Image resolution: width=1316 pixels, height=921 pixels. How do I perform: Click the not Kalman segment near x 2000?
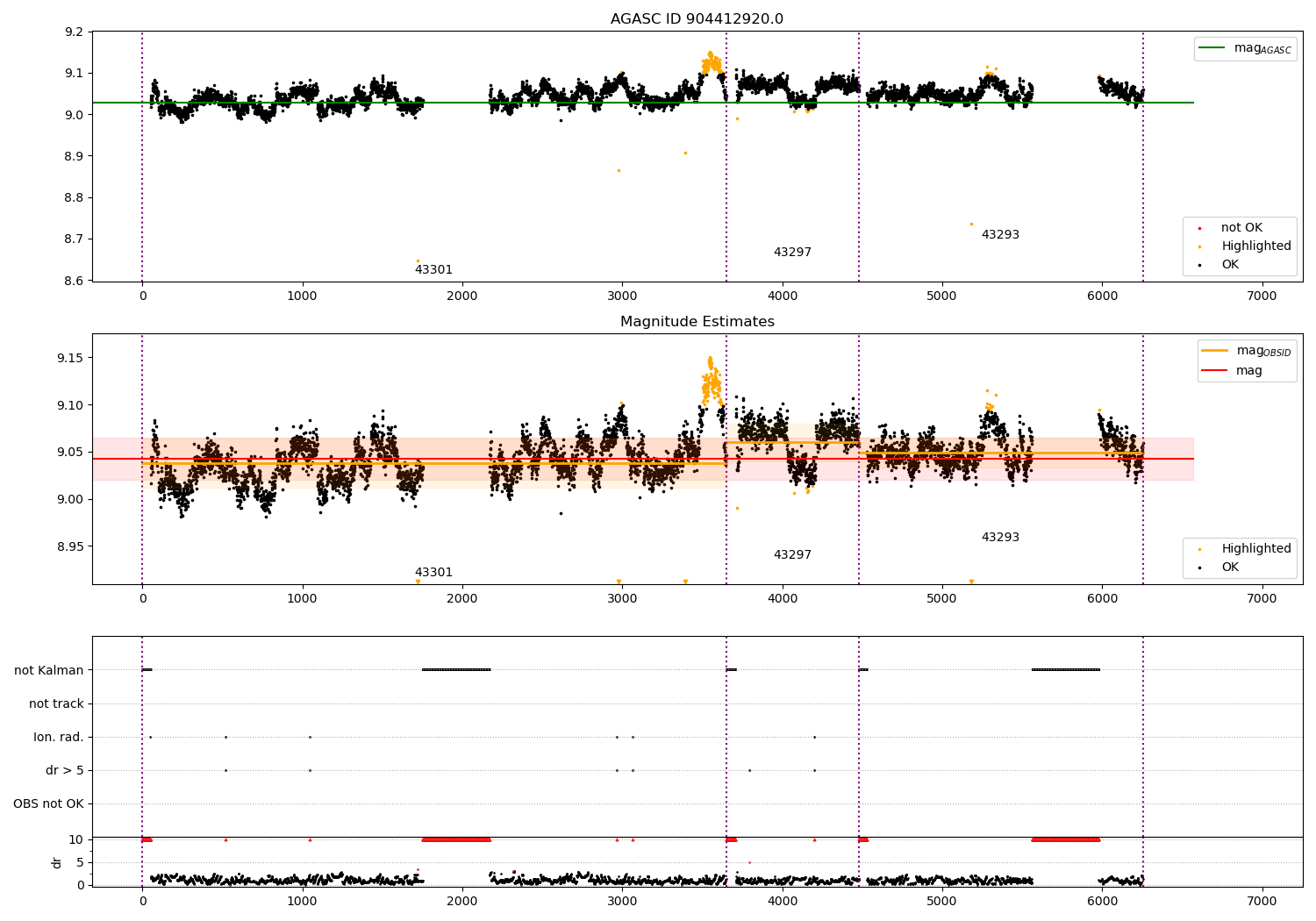(x=456, y=670)
